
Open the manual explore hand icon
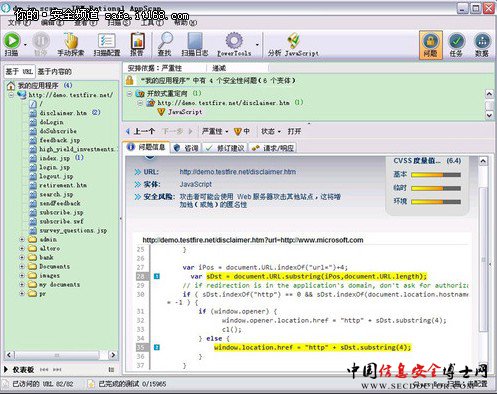pyautogui.click(x=71, y=41)
